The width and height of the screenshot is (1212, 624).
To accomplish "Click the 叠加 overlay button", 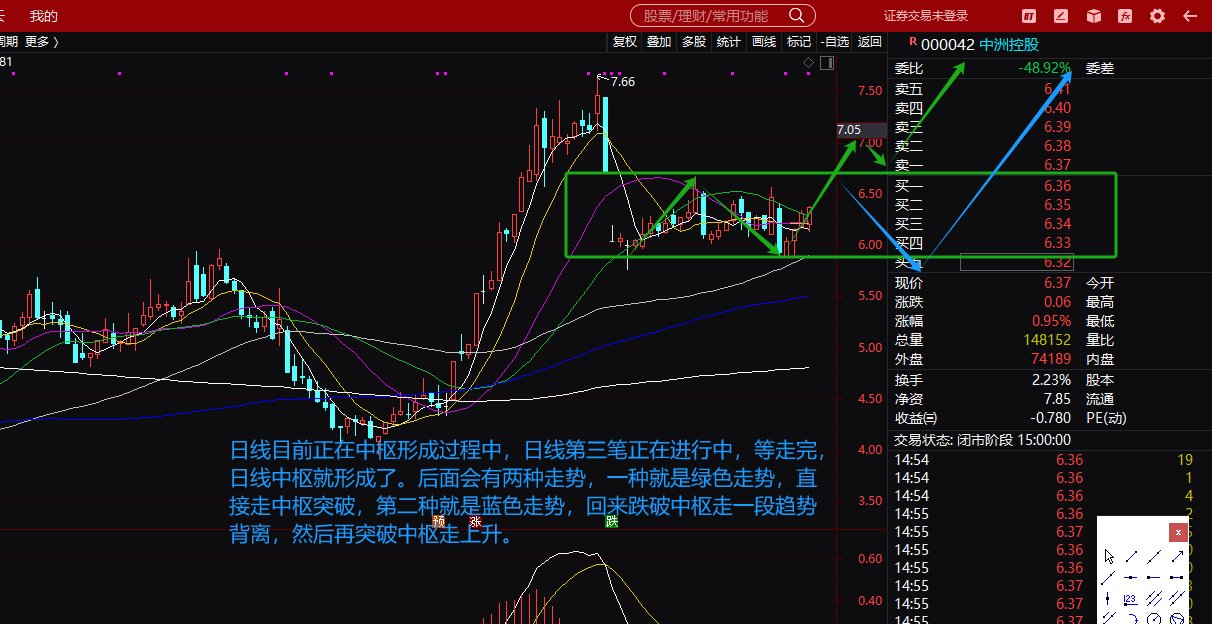I will click(659, 41).
